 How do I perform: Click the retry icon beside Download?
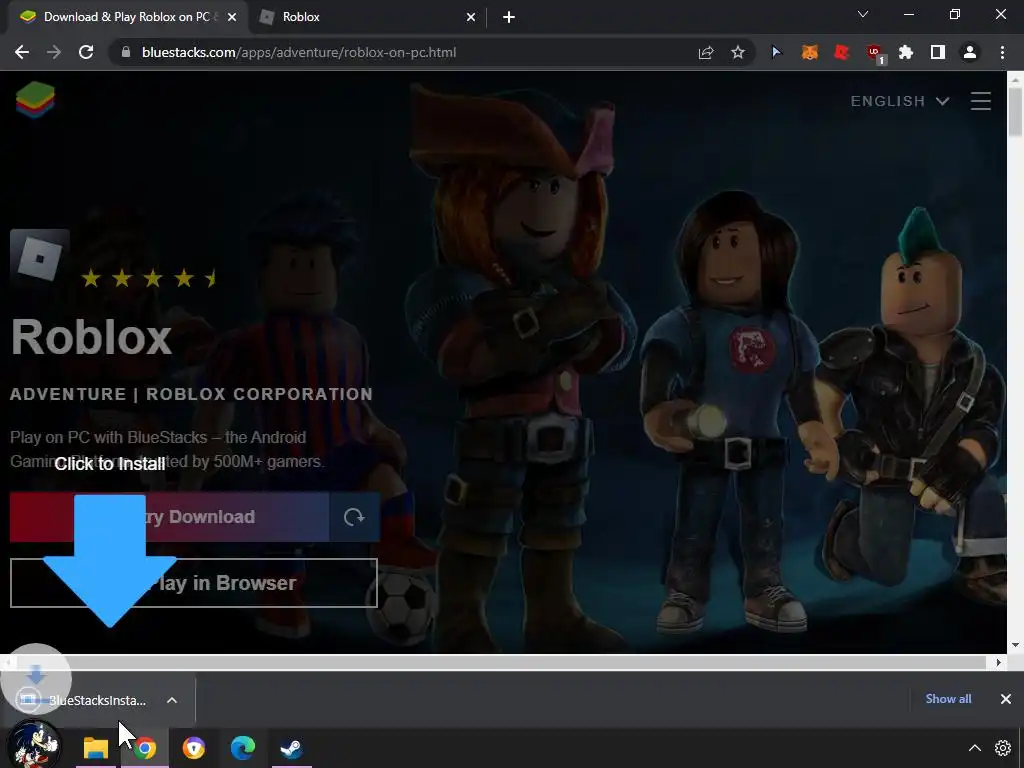click(x=354, y=517)
